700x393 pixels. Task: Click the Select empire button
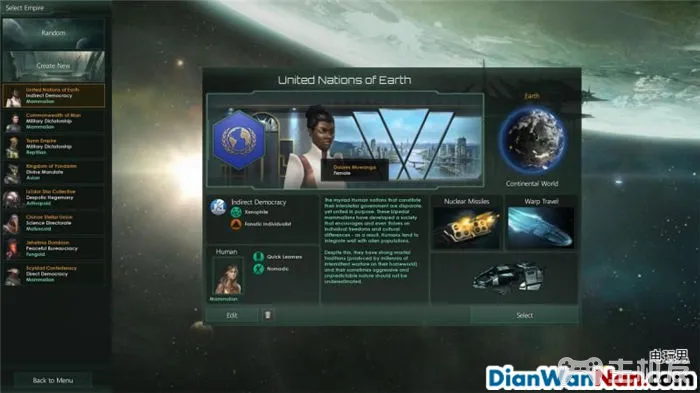click(525, 315)
